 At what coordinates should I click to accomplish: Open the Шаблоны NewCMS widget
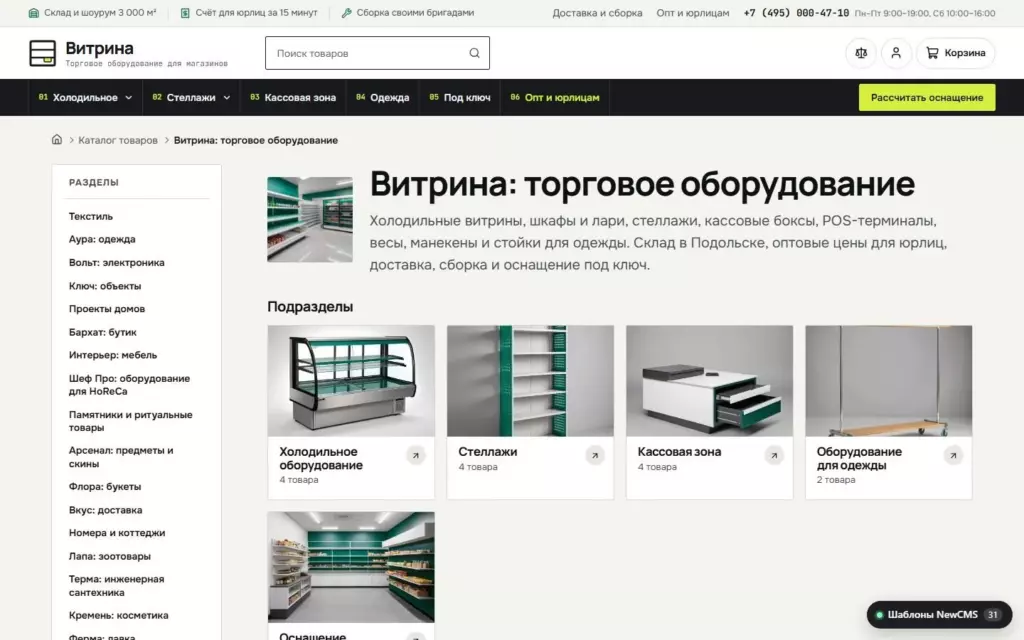[939, 615]
